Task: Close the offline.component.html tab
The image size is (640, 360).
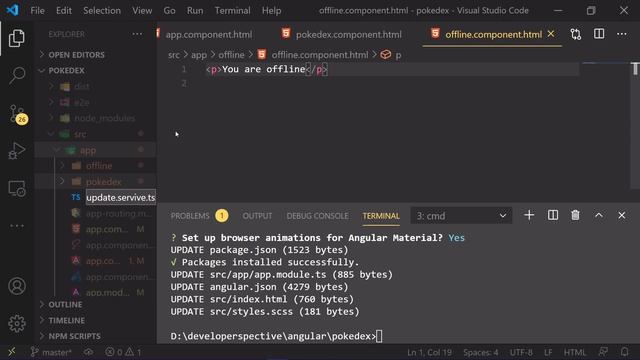Action: 551,34
